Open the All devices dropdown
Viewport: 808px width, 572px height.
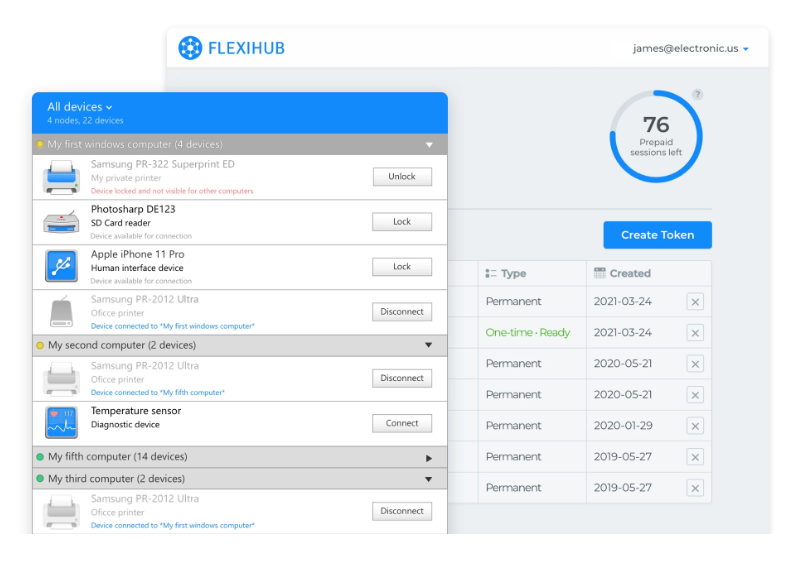[80, 107]
